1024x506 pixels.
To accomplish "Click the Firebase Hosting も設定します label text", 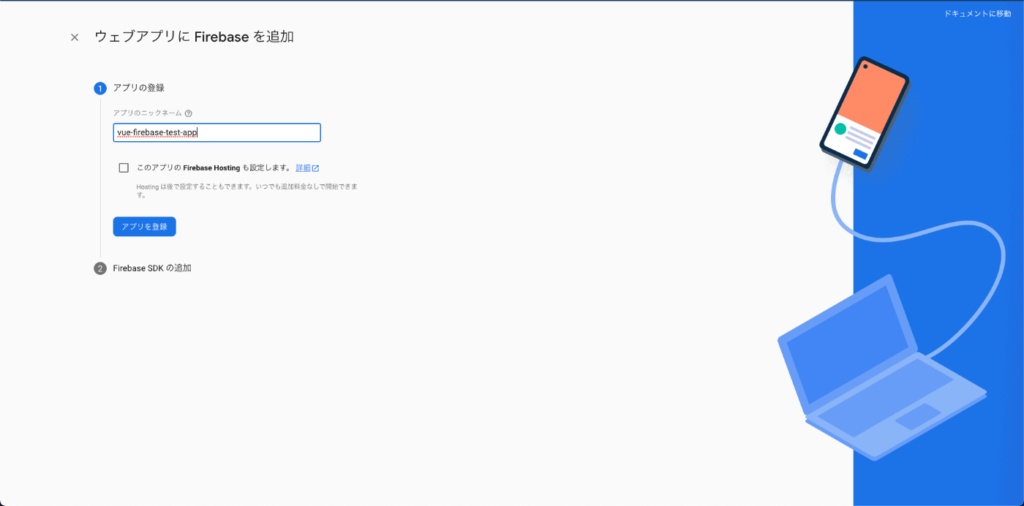I will [214, 168].
